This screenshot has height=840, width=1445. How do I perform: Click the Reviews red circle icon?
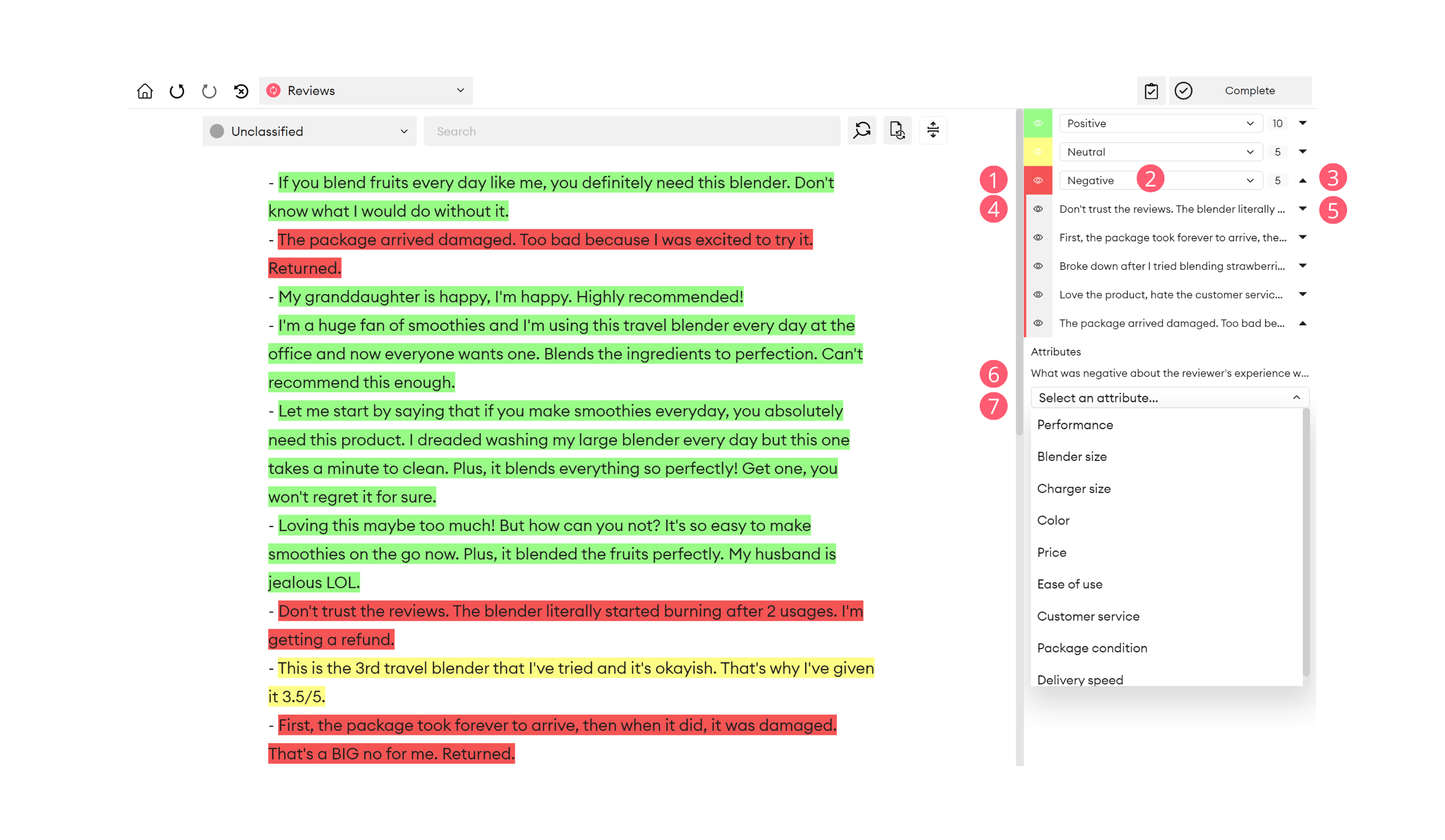coord(273,91)
